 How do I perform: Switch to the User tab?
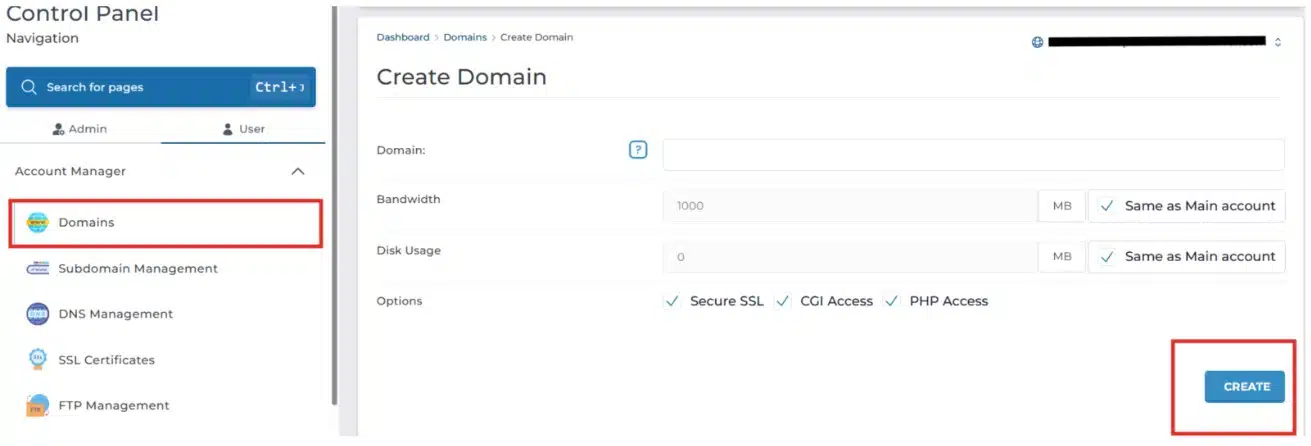tap(243, 129)
